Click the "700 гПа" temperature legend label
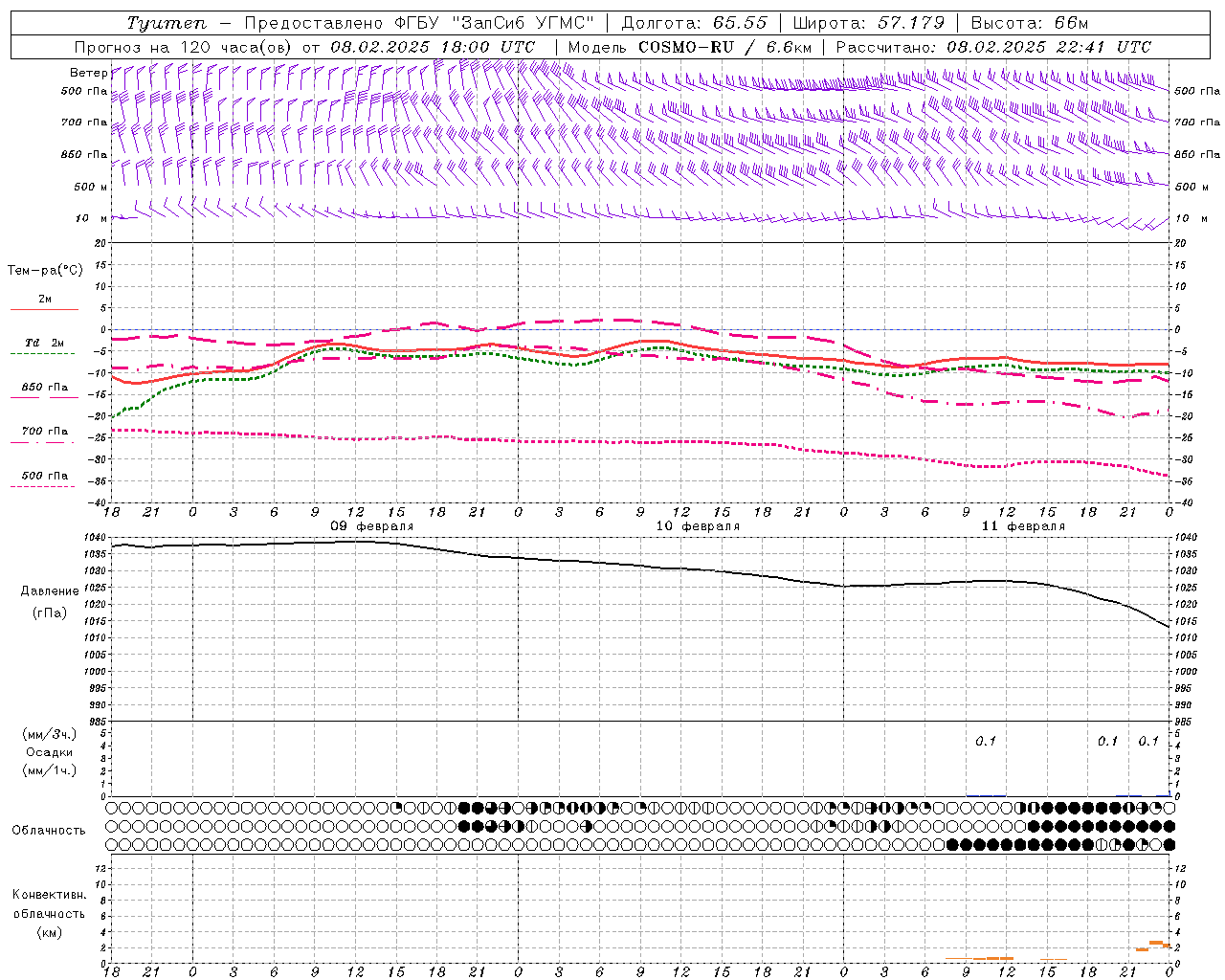 tap(45, 431)
